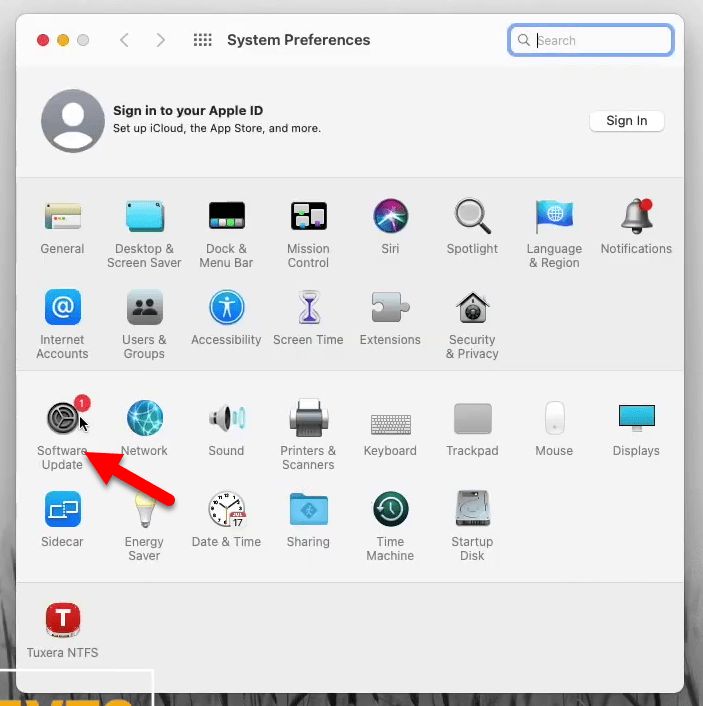Open Keyboard preferences

(x=390, y=424)
